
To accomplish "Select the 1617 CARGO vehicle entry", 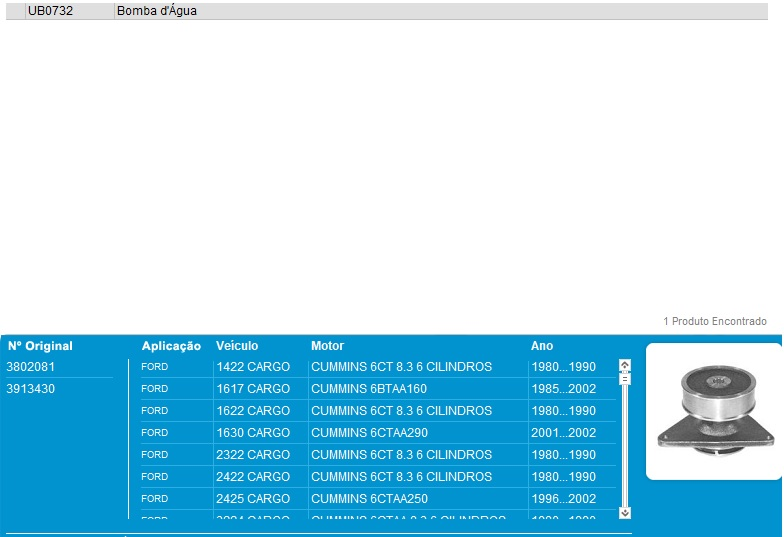I will 253,389.
